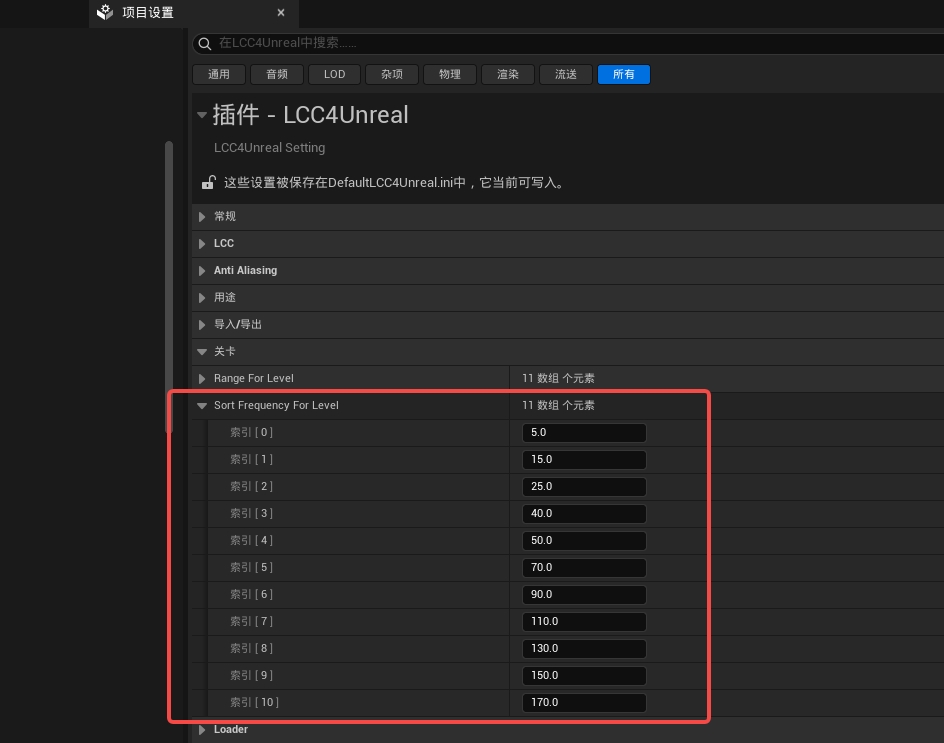Expand the Loader category
The height and width of the screenshot is (743, 944).
coord(202,730)
